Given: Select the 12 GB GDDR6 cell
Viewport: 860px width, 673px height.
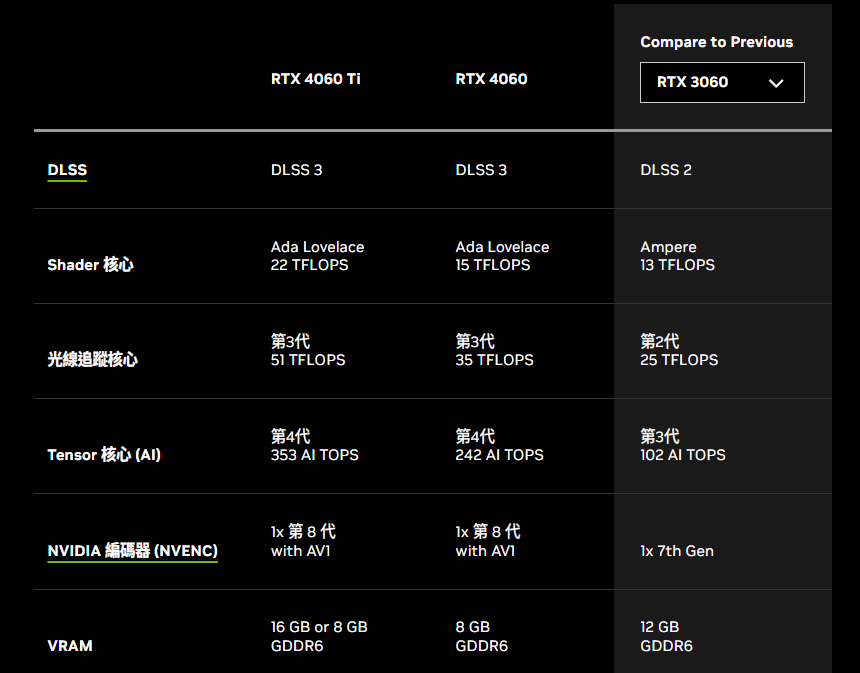Looking at the screenshot, I should [x=666, y=637].
